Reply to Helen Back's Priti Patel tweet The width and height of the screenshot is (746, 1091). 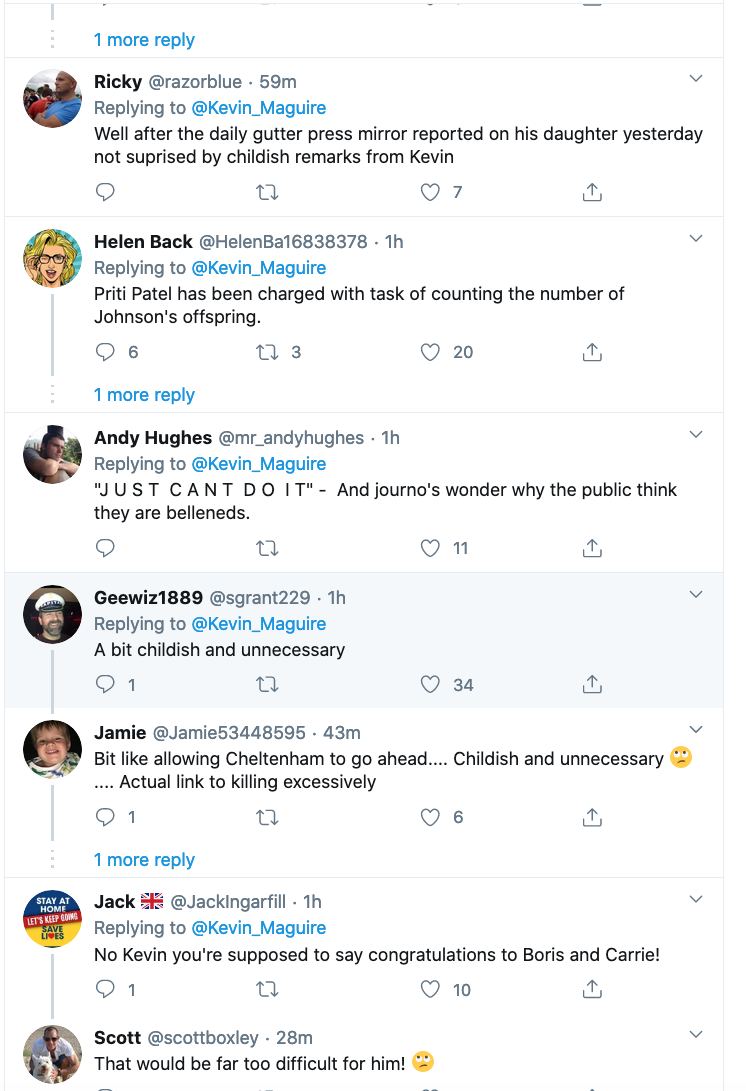[x=105, y=352]
